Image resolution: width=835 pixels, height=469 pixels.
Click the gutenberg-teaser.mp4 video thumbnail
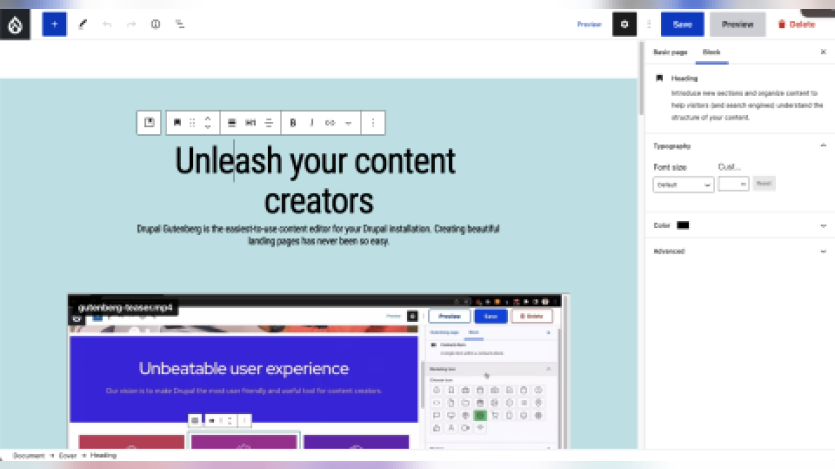pyautogui.click(x=318, y=371)
